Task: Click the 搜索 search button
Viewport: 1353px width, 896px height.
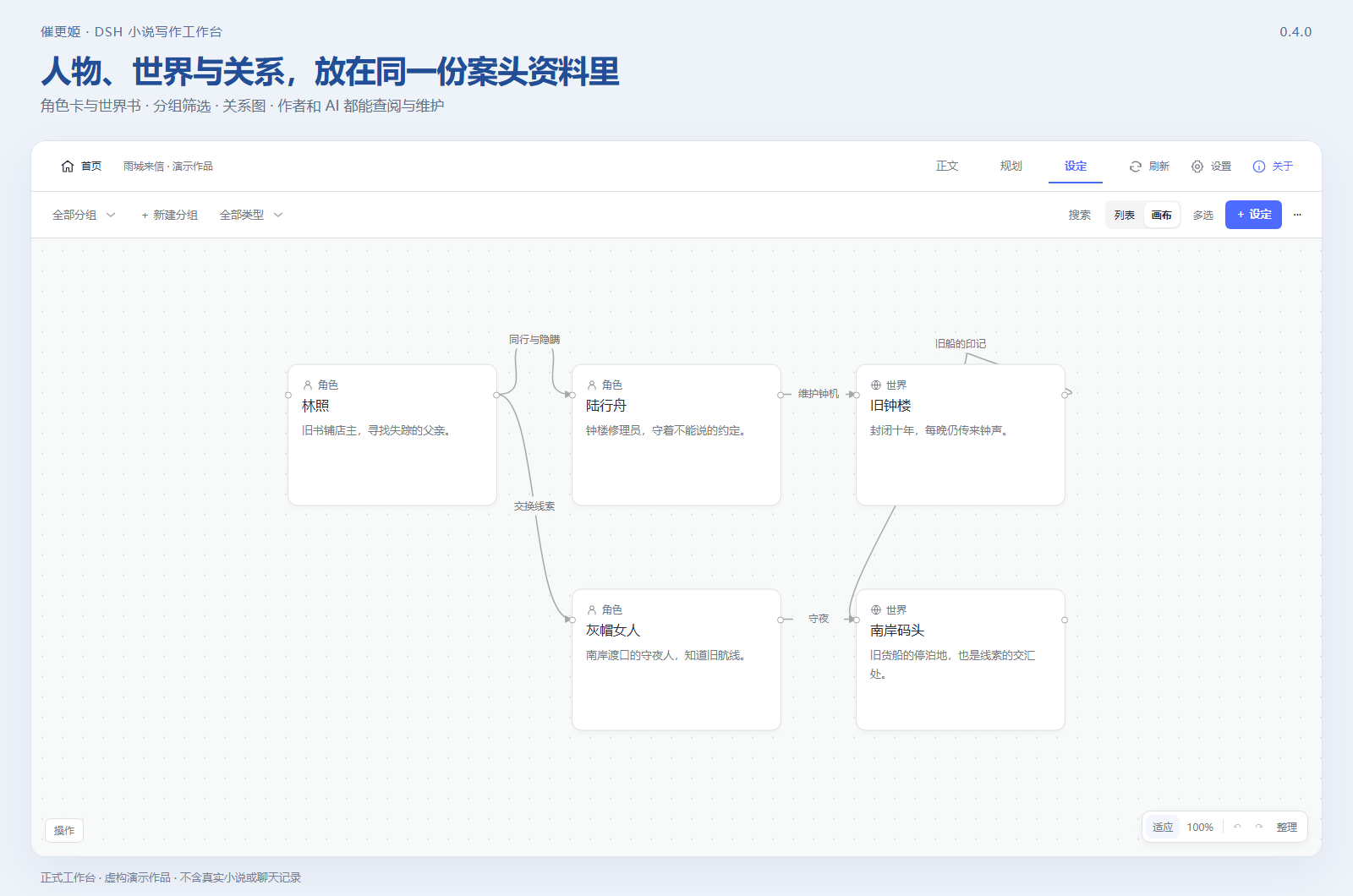Action: [1080, 215]
